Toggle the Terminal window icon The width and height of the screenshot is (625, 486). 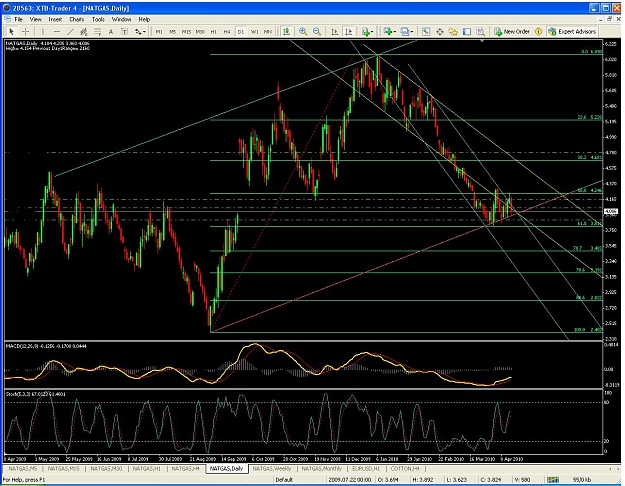467,31
